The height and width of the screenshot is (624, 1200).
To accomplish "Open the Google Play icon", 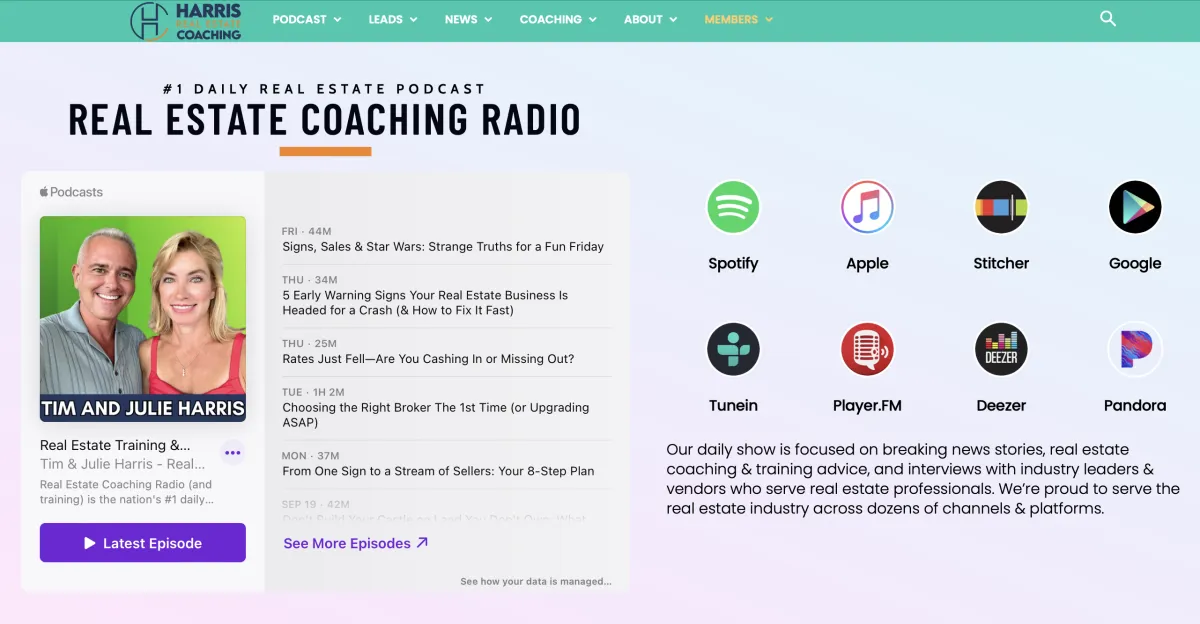I will [1135, 207].
